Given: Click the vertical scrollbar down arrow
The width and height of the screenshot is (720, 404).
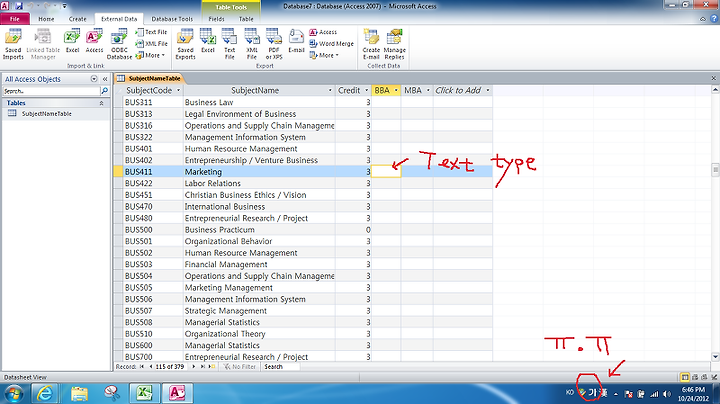Looking at the screenshot, I should [715, 357].
